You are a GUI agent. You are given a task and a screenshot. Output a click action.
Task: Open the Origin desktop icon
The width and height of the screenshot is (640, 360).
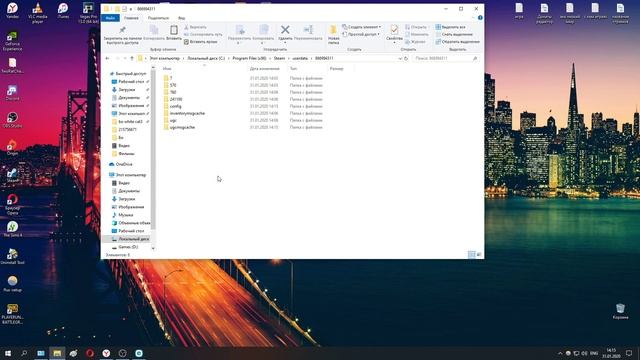coord(12,148)
